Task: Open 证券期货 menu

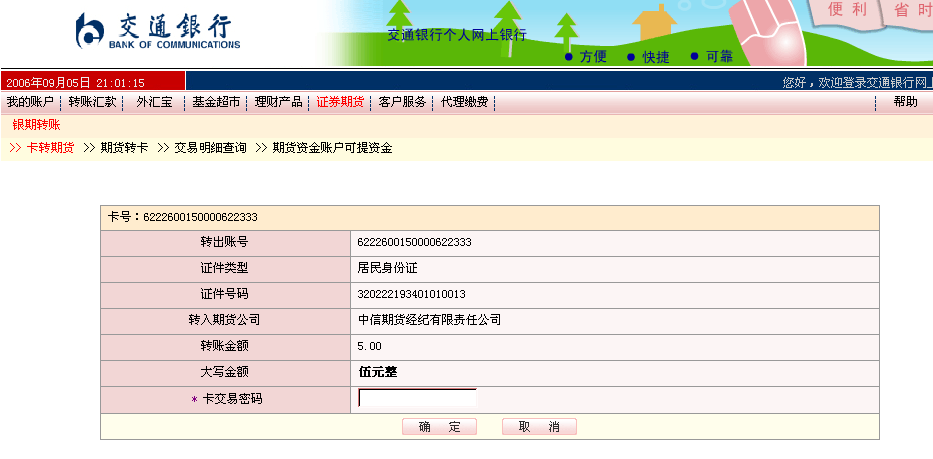Action: click(340, 102)
